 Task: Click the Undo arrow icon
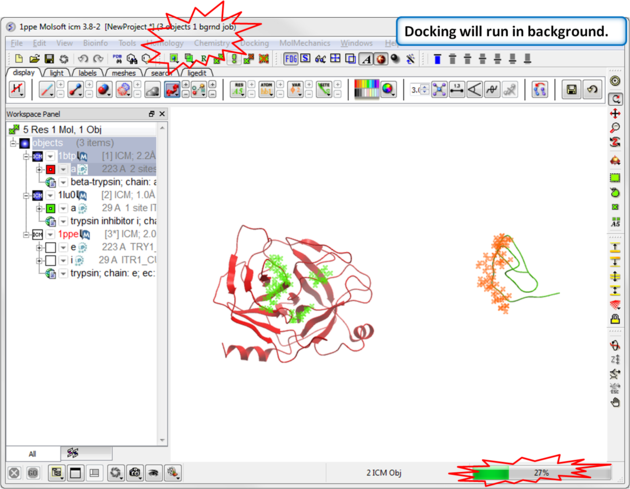click(x=82, y=60)
